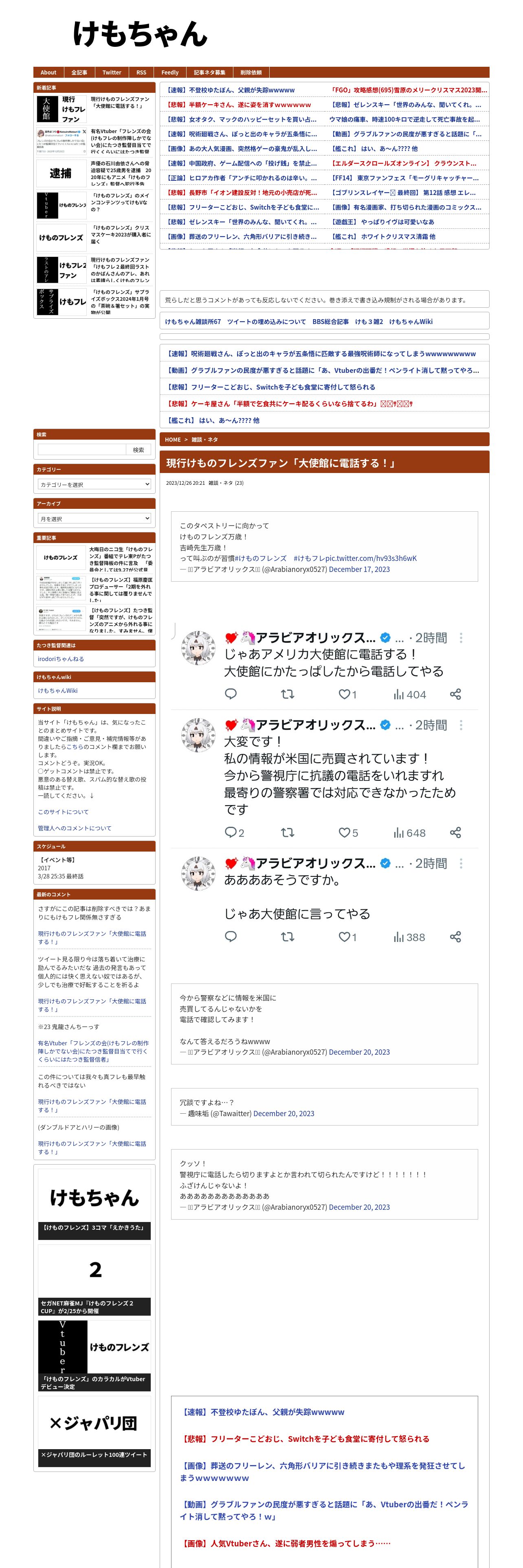Screen dimensions: 523x1568
Task: Select the RSS navigation item
Action: [x=141, y=72]
